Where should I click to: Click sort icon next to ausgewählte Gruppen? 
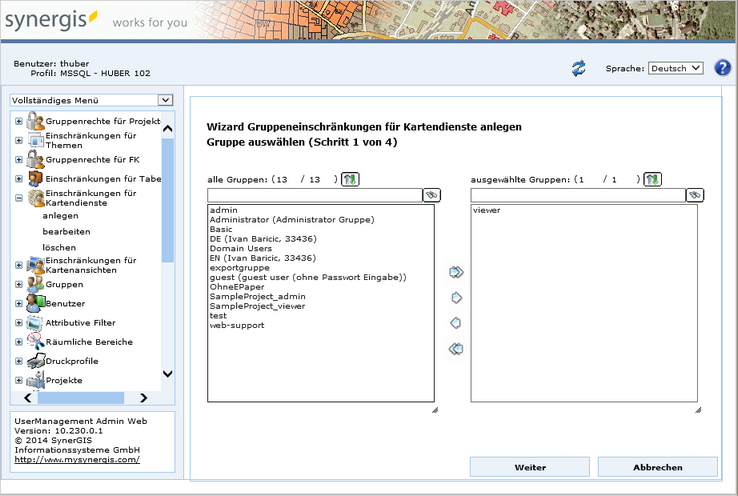click(x=652, y=179)
